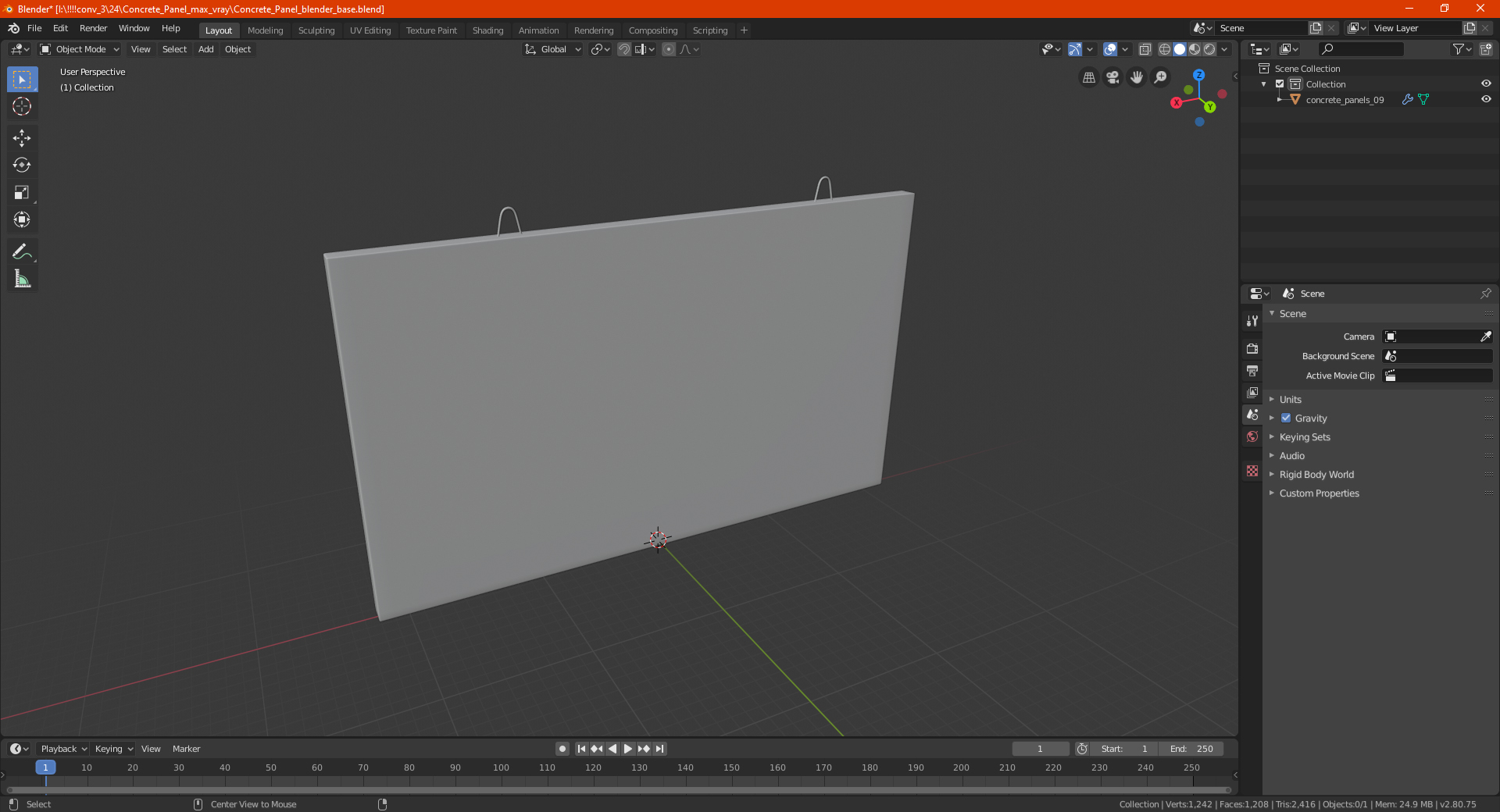Toggle the snapping magnet
Screen dimensions: 1500x812
(x=624, y=49)
